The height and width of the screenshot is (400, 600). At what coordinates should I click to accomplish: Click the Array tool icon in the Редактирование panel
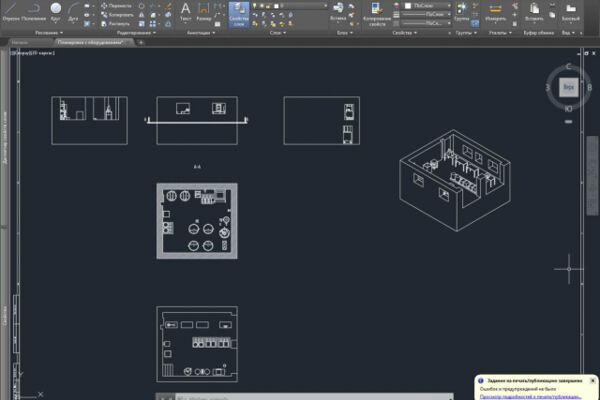pyautogui.click(x=153, y=24)
